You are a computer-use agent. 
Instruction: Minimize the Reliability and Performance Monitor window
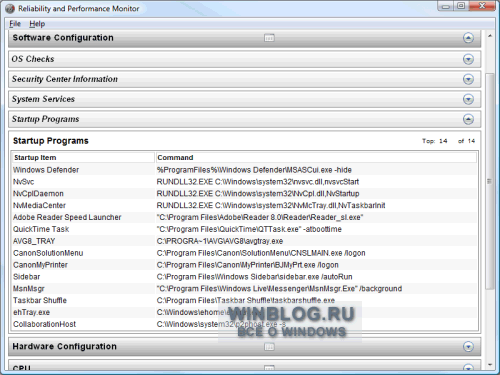pyautogui.click(x=446, y=6)
